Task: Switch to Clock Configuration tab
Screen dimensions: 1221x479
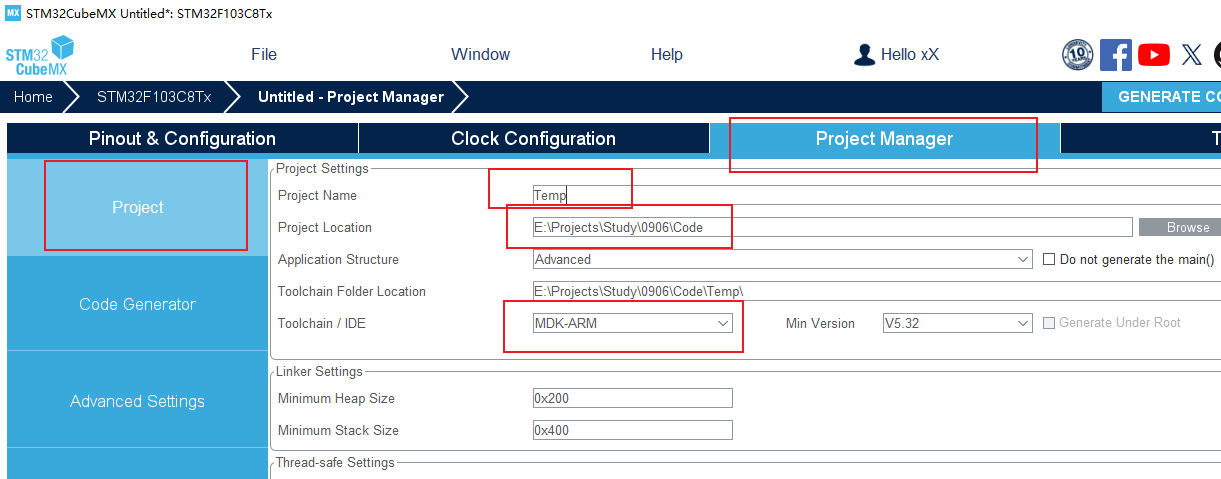Action: (x=534, y=139)
